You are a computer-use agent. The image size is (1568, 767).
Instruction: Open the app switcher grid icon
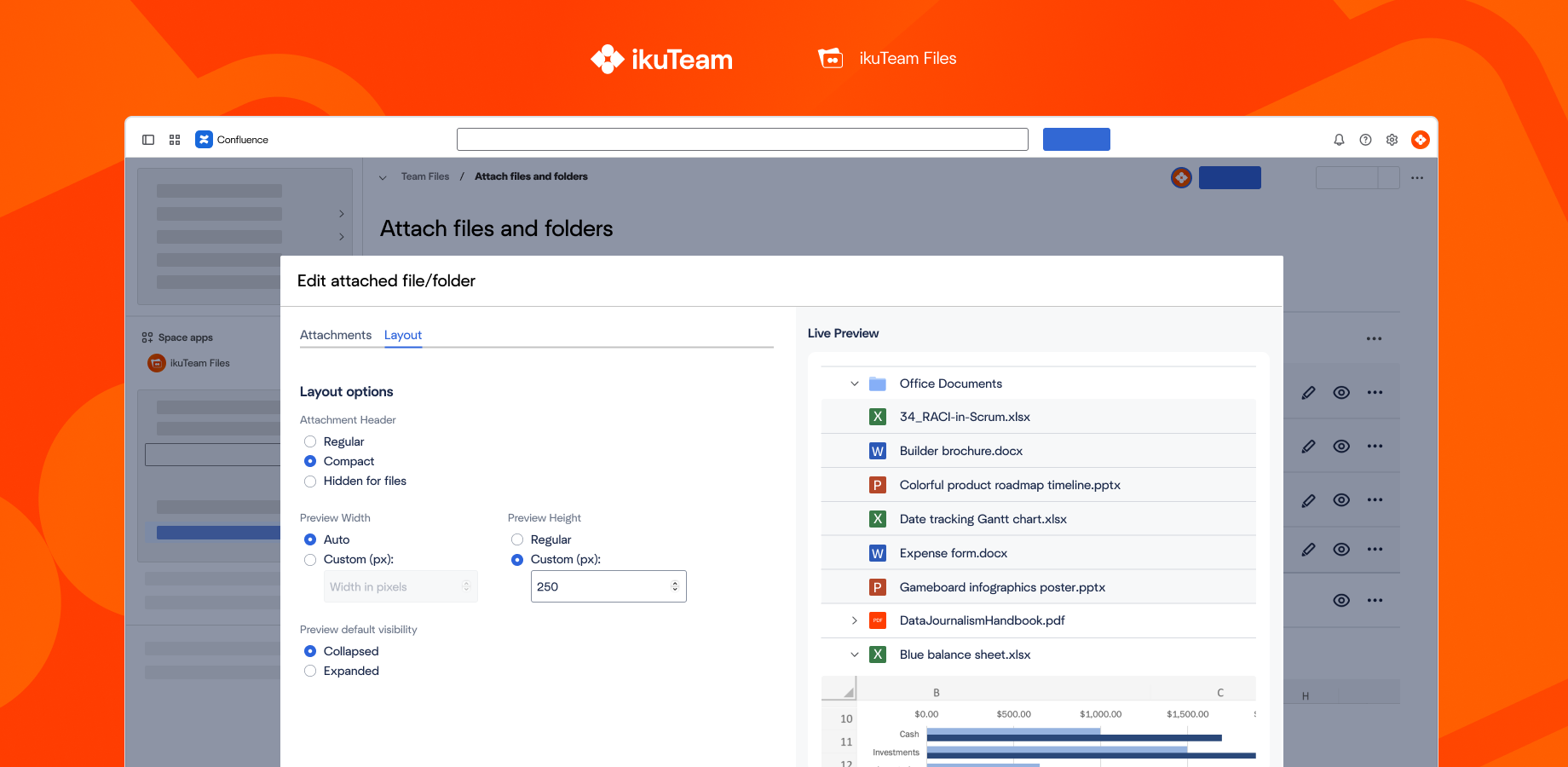tap(175, 139)
